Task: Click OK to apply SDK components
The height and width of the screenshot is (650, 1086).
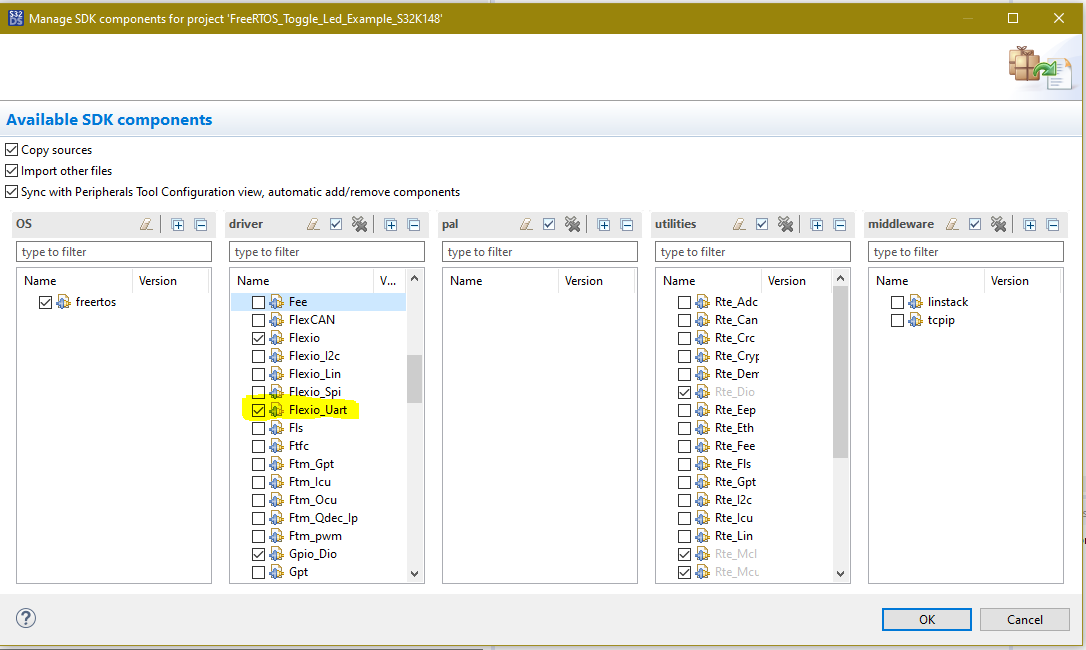Action: pos(925,618)
